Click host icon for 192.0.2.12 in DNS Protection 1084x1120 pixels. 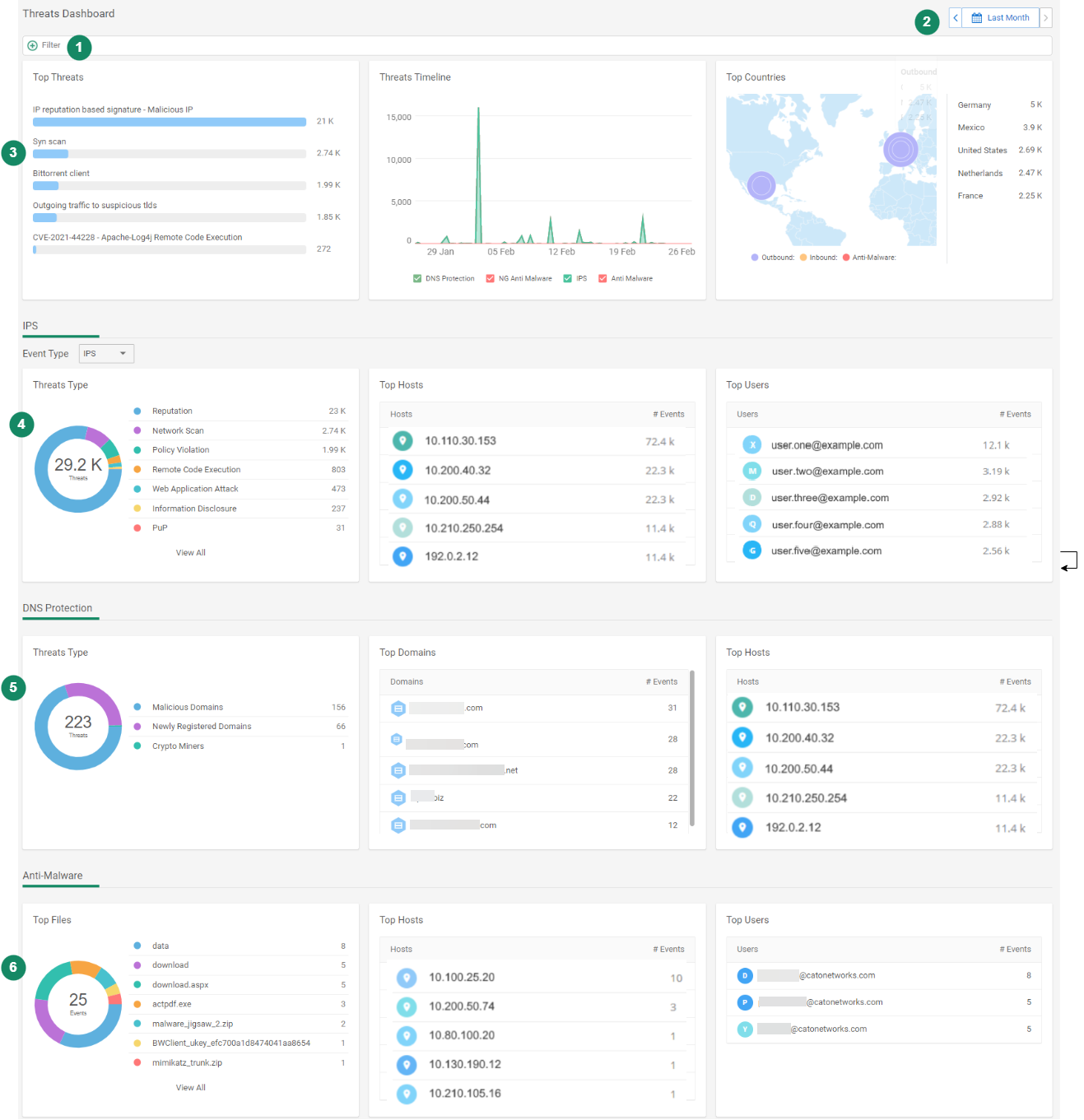point(742,828)
